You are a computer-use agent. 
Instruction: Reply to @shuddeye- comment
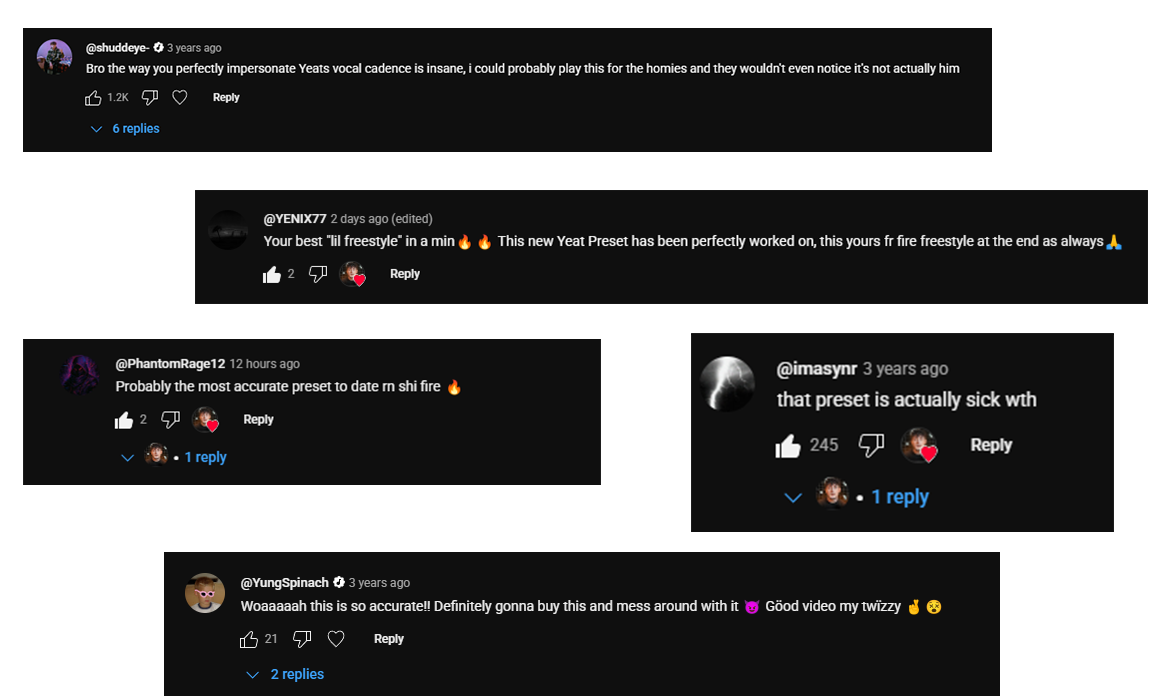(226, 98)
